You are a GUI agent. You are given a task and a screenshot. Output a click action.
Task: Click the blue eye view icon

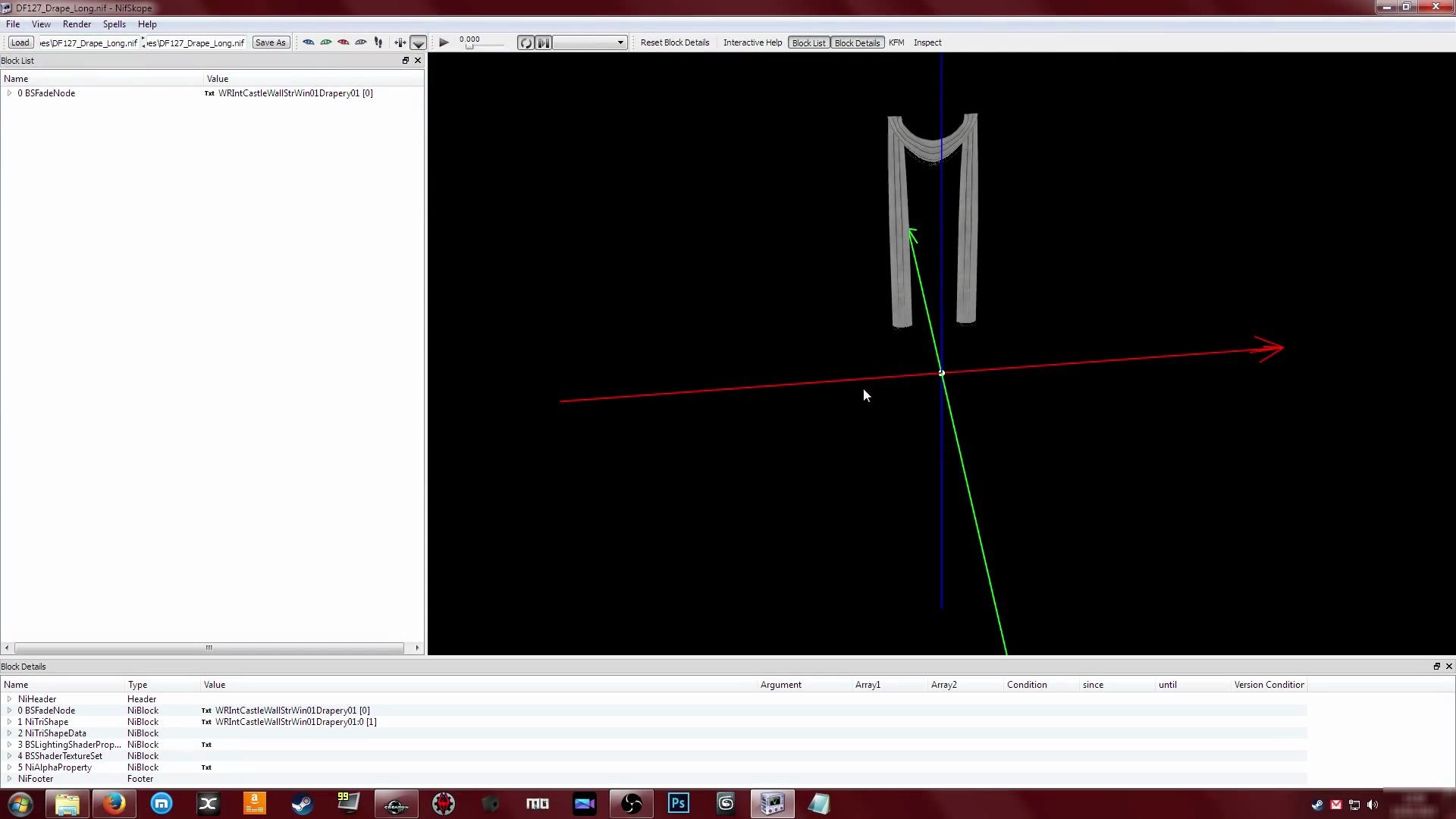309,42
